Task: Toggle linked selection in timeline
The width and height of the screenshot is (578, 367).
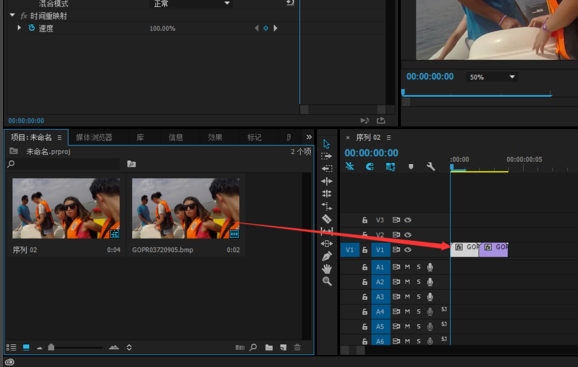Action: (390, 167)
